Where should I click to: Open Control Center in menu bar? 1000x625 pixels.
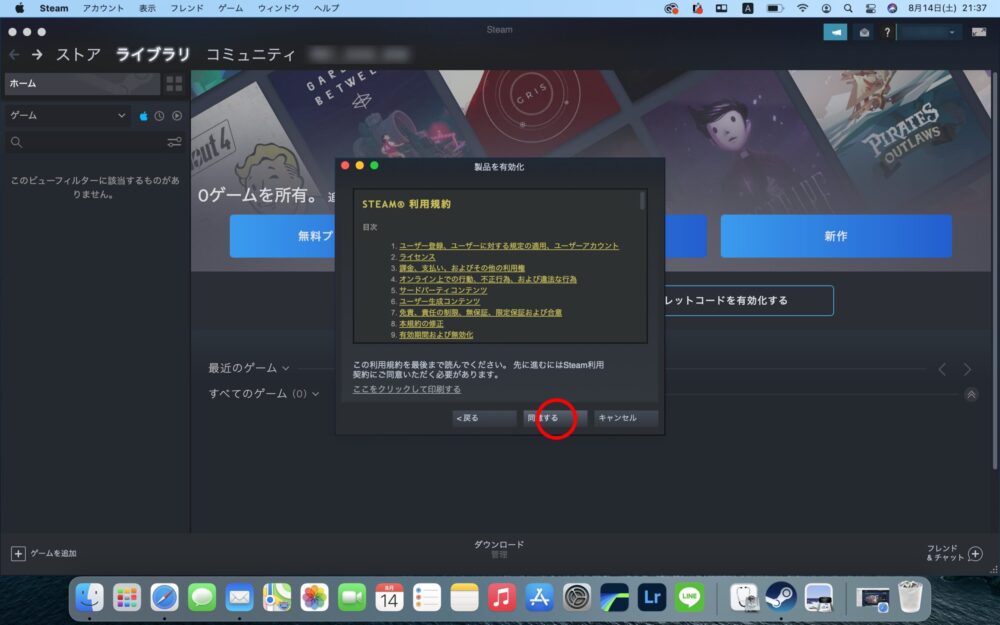870,8
